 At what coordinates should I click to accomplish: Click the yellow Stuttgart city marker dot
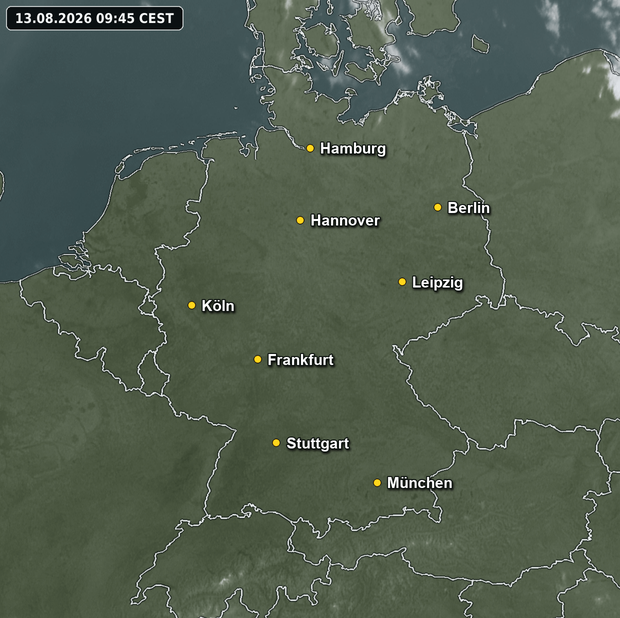point(276,442)
